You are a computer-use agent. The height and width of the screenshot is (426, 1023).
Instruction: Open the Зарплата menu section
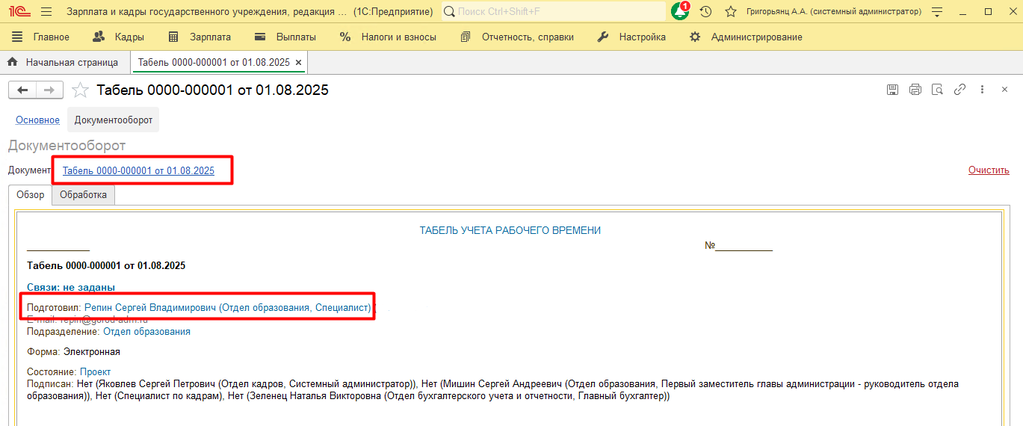pos(200,37)
